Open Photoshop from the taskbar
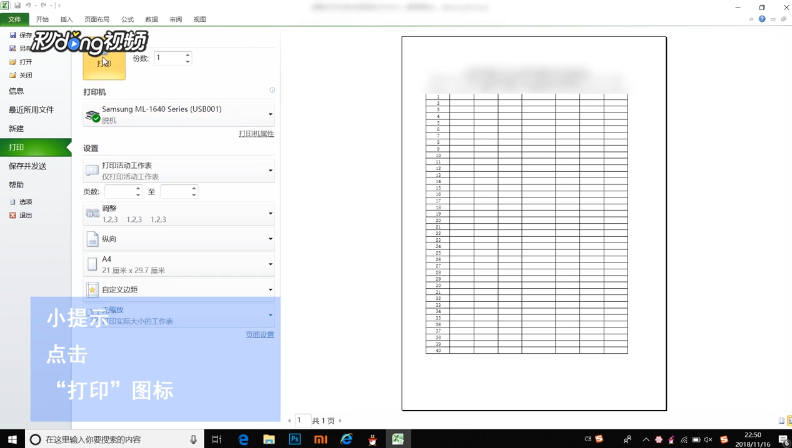This screenshot has height=448, width=792. [x=294, y=439]
